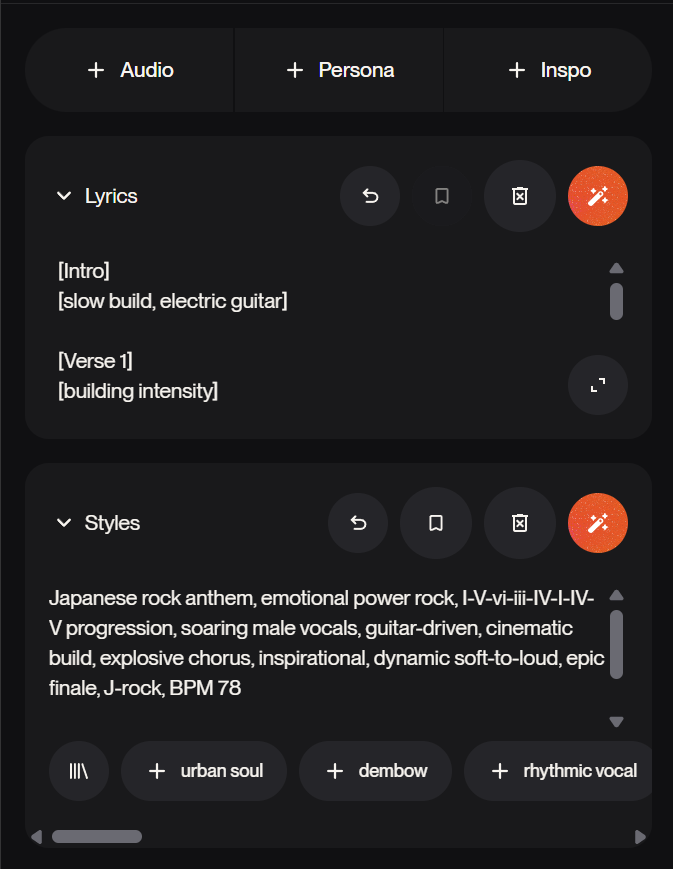Open the style library icon
The width and height of the screenshot is (673, 869).
[x=79, y=771]
